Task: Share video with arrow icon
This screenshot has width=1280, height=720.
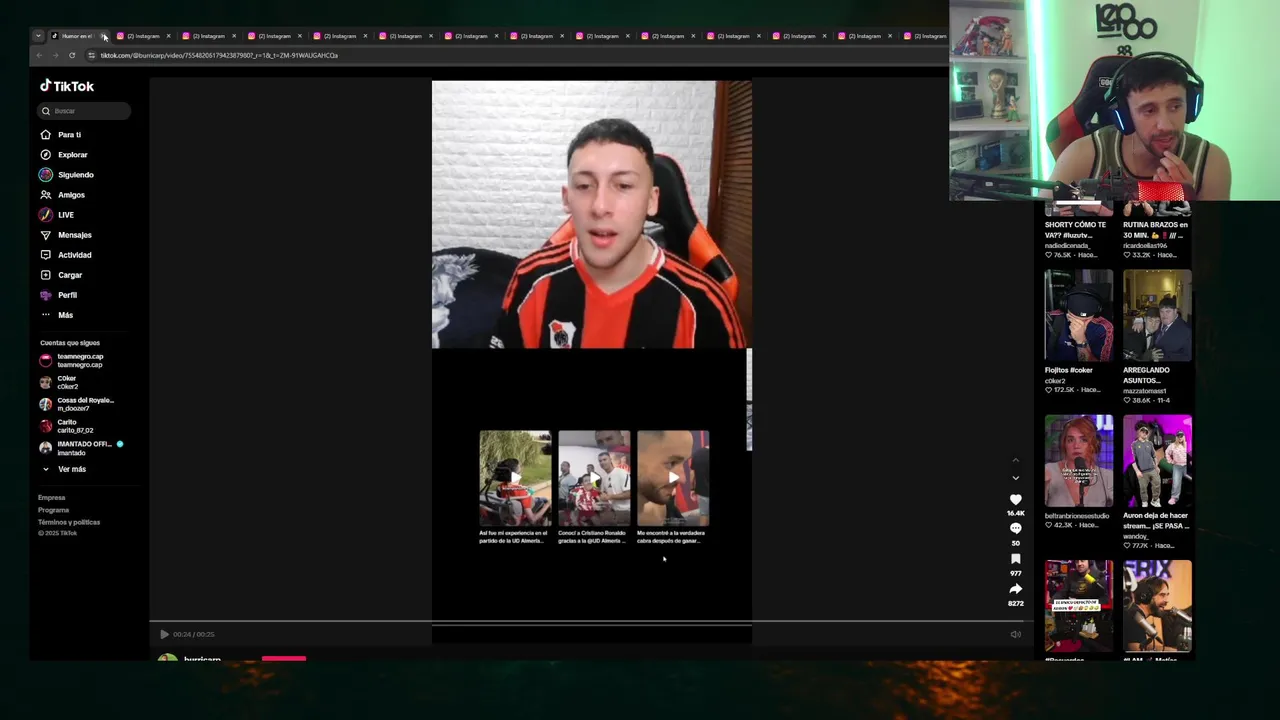Action: (x=1015, y=589)
